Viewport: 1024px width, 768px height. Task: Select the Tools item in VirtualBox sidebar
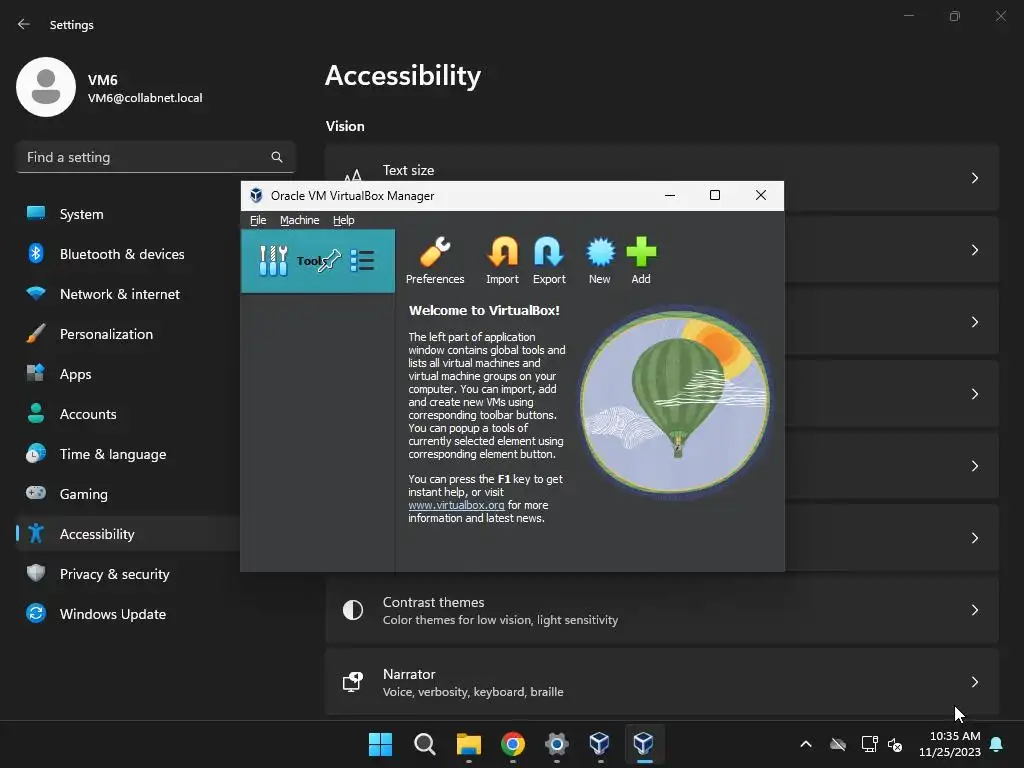318,261
